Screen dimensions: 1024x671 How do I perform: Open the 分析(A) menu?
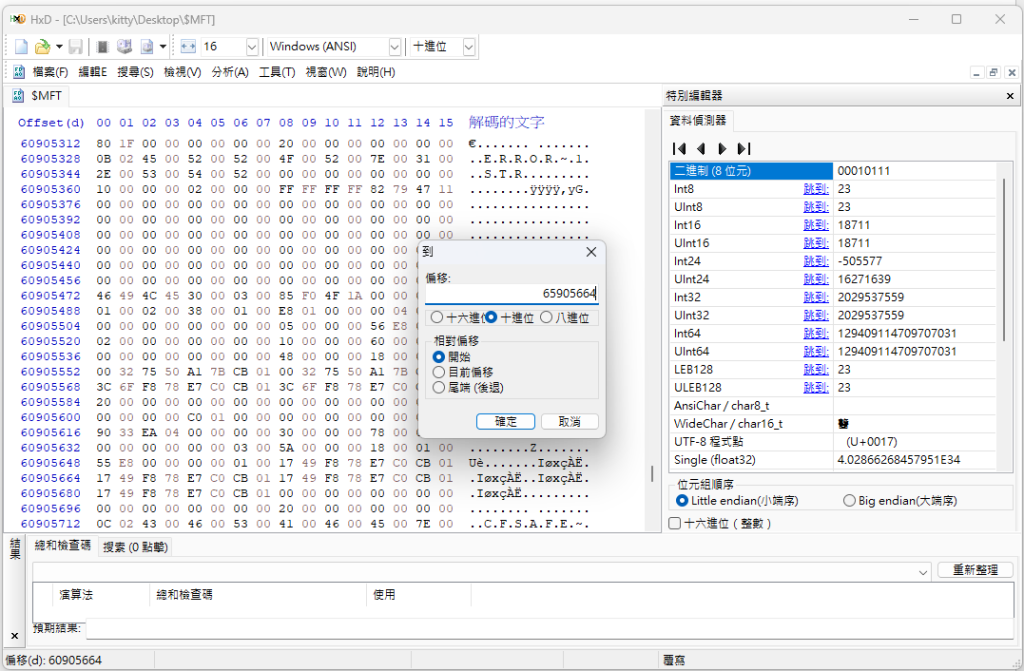(x=230, y=72)
